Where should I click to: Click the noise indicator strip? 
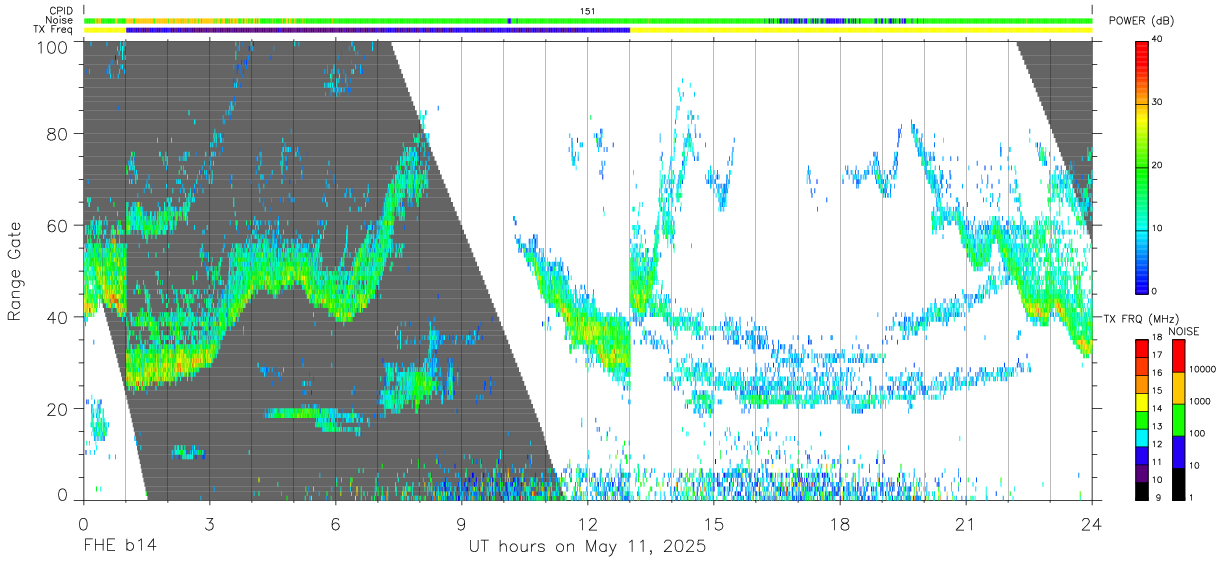coord(588,20)
